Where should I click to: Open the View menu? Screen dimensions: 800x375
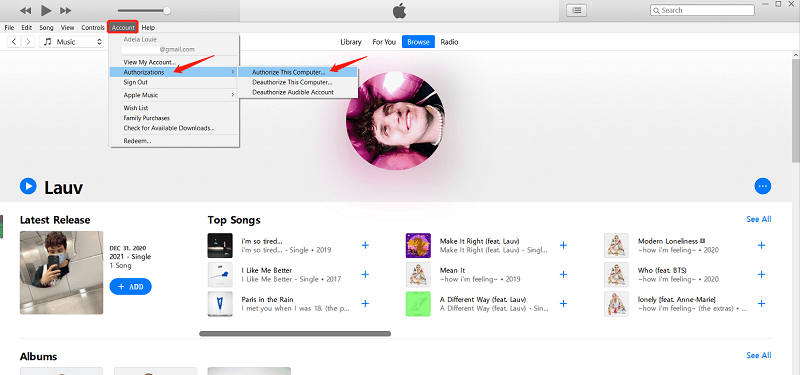pos(67,28)
